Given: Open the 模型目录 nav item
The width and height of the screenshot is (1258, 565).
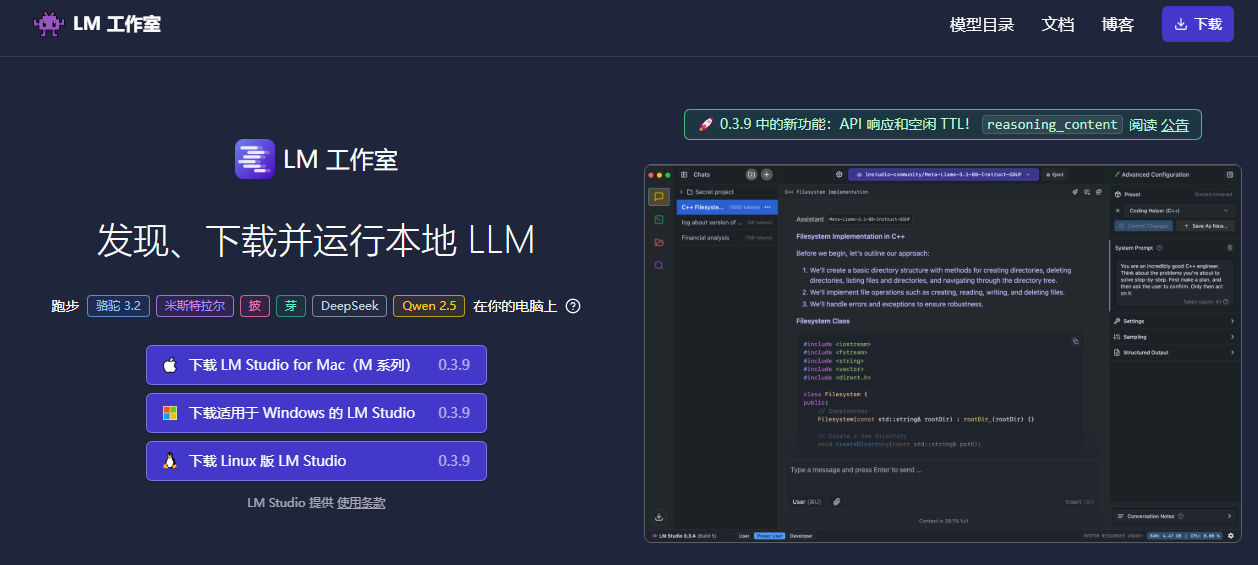Looking at the screenshot, I should pyautogui.click(x=981, y=24).
